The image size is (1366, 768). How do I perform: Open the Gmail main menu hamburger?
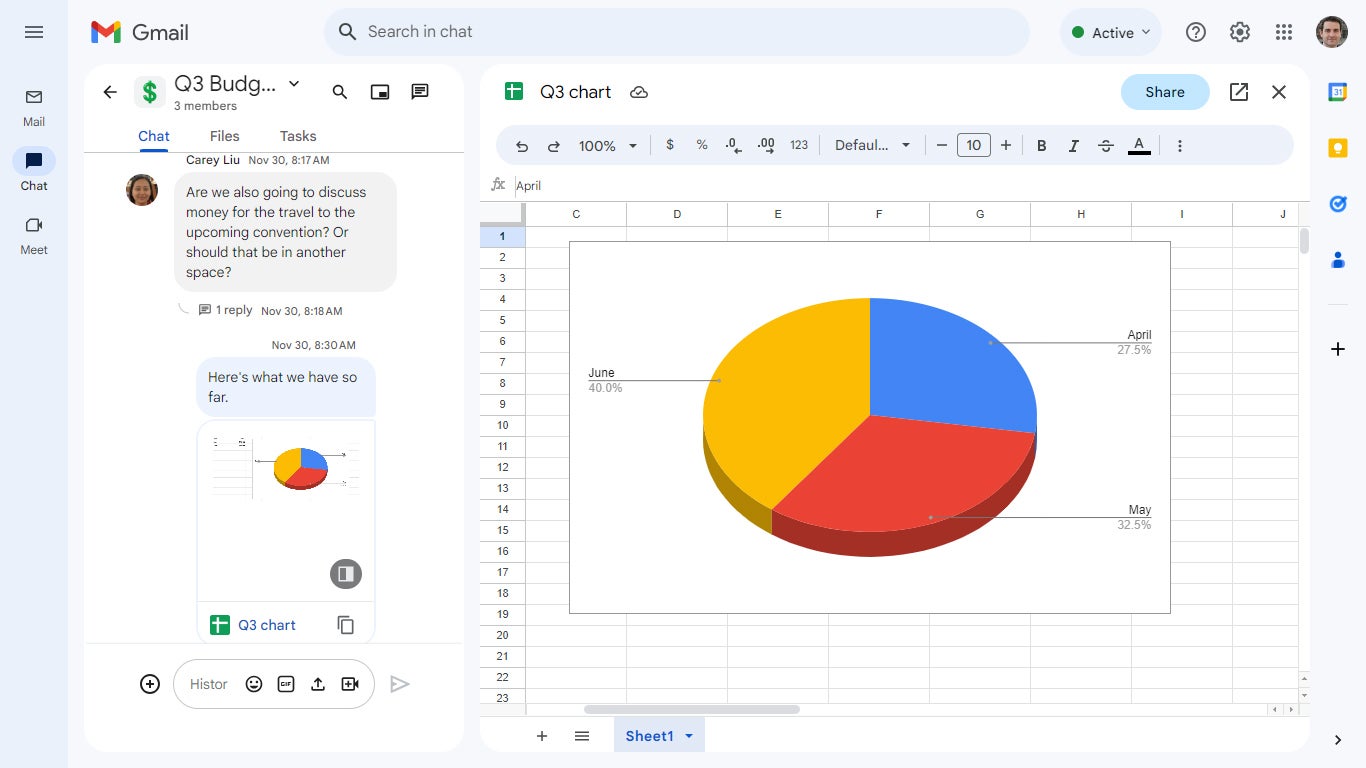[34, 32]
